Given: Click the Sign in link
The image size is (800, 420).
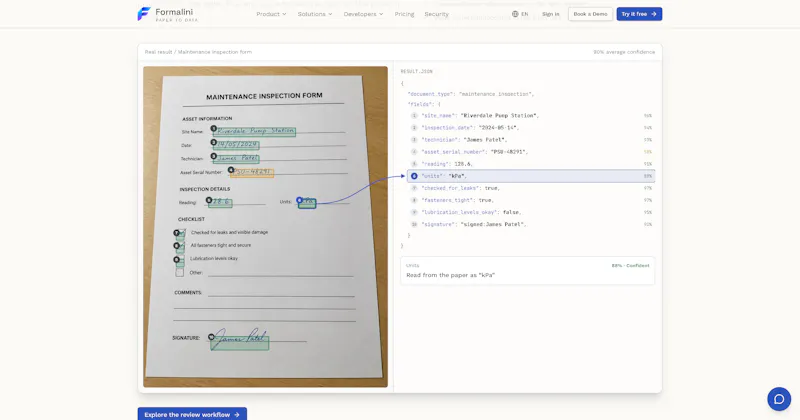Looking at the screenshot, I should click(x=551, y=14).
